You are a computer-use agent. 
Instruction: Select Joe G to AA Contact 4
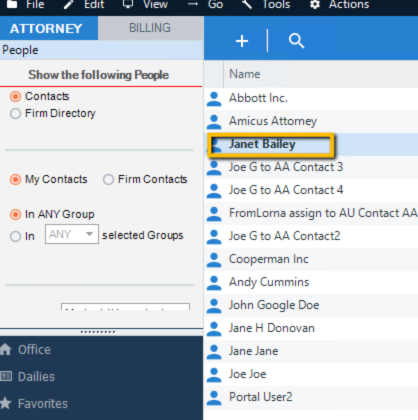point(286,190)
